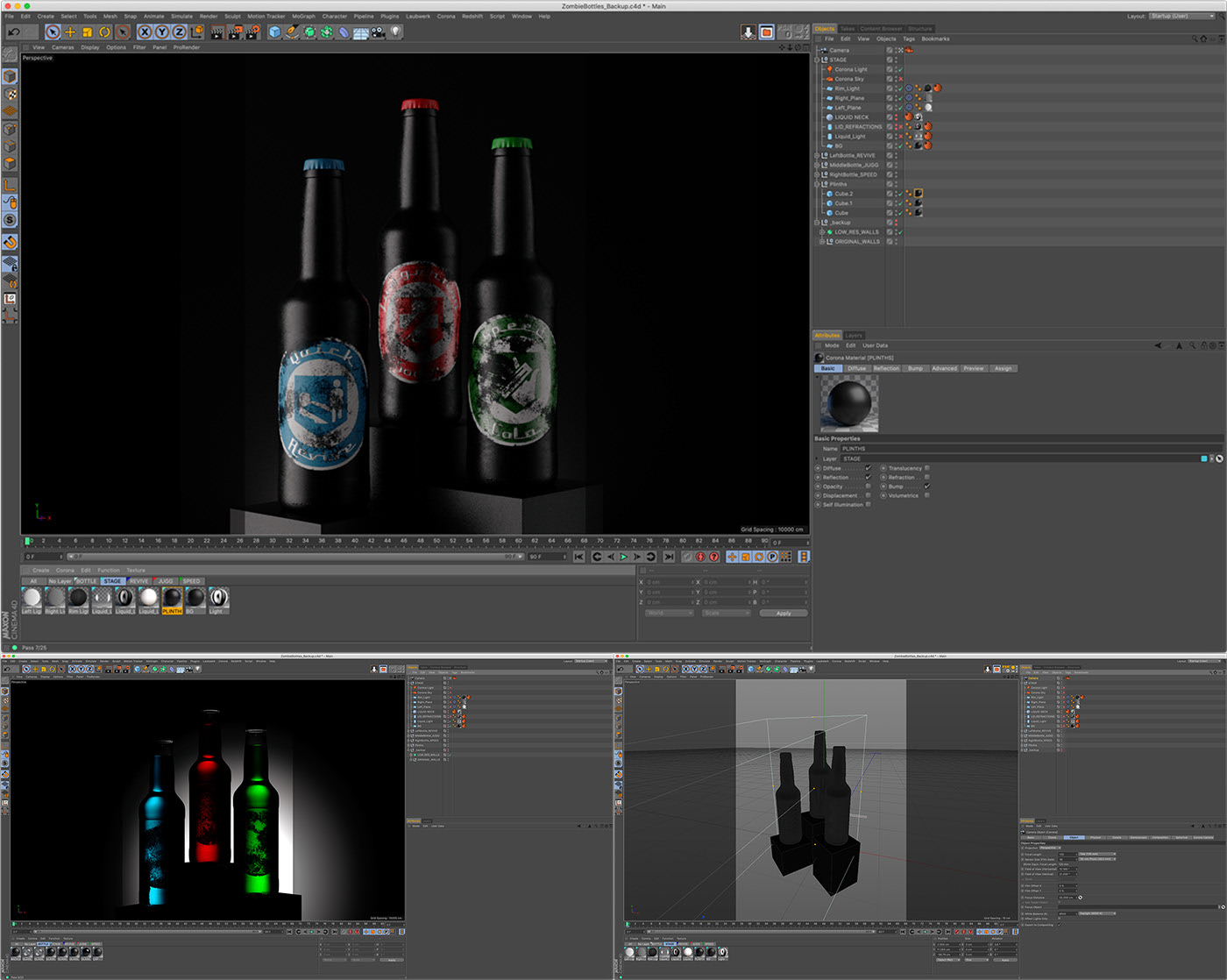Select the Live Selection tool arrow
The image size is (1227, 980).
pyautogui.click(x=53, y=32)
